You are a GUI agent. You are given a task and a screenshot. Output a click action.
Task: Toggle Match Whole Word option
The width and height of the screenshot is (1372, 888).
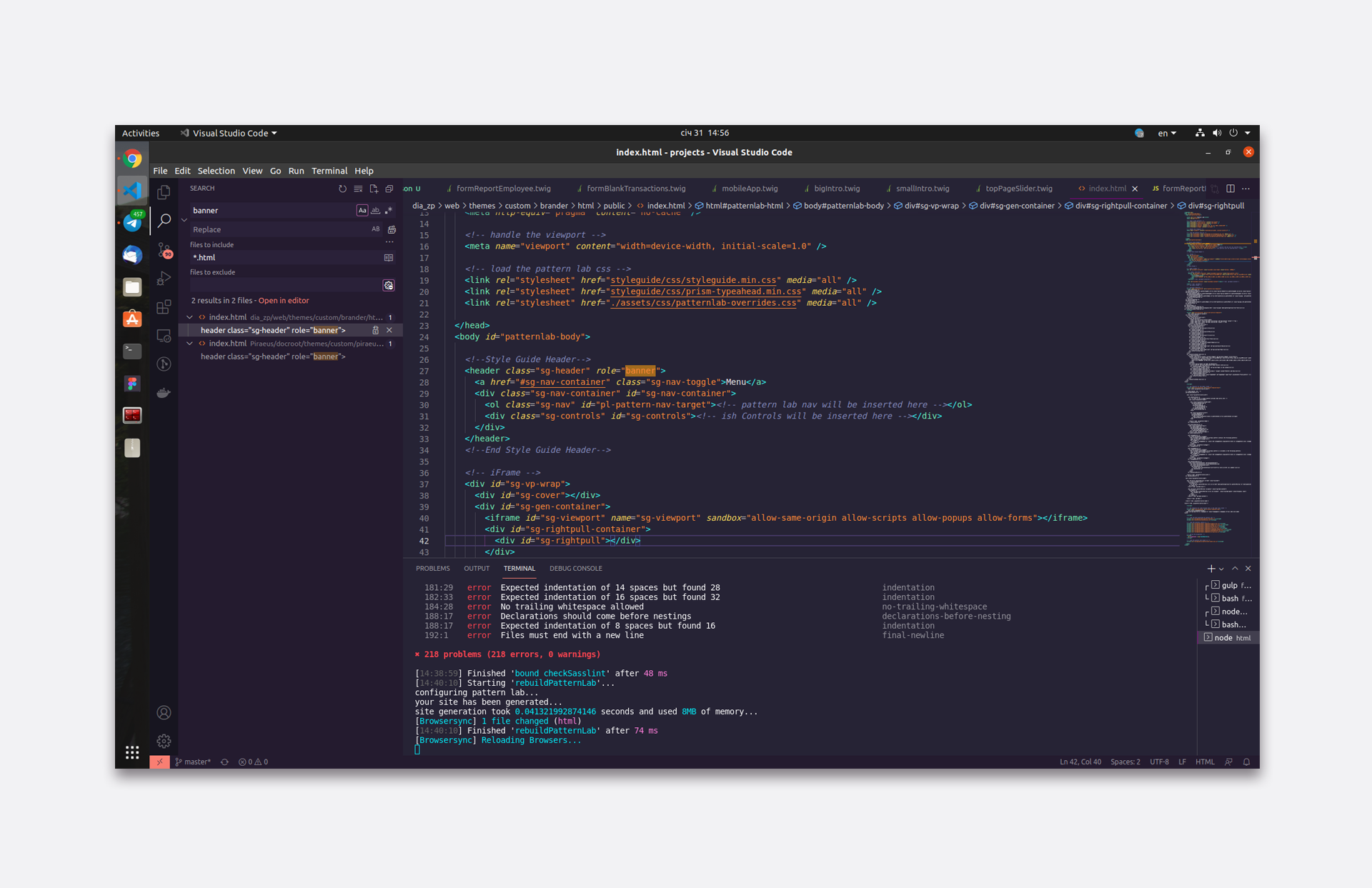(375, 210)
